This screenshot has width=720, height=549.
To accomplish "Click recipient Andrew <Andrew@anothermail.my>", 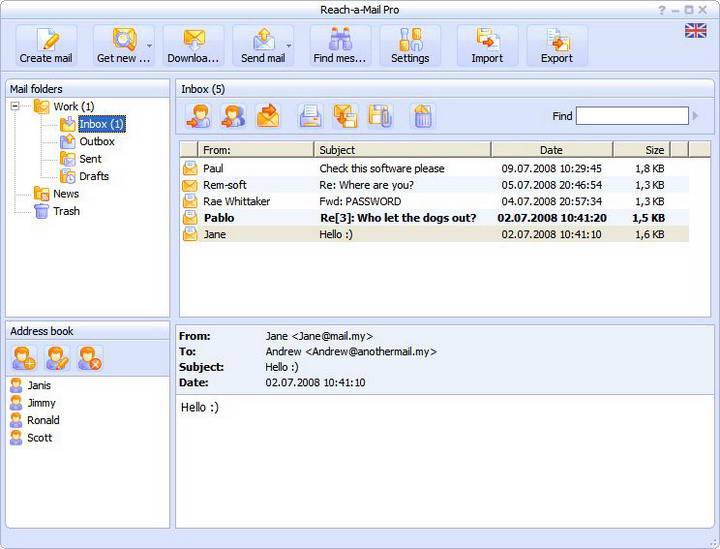I will (351, 352).
